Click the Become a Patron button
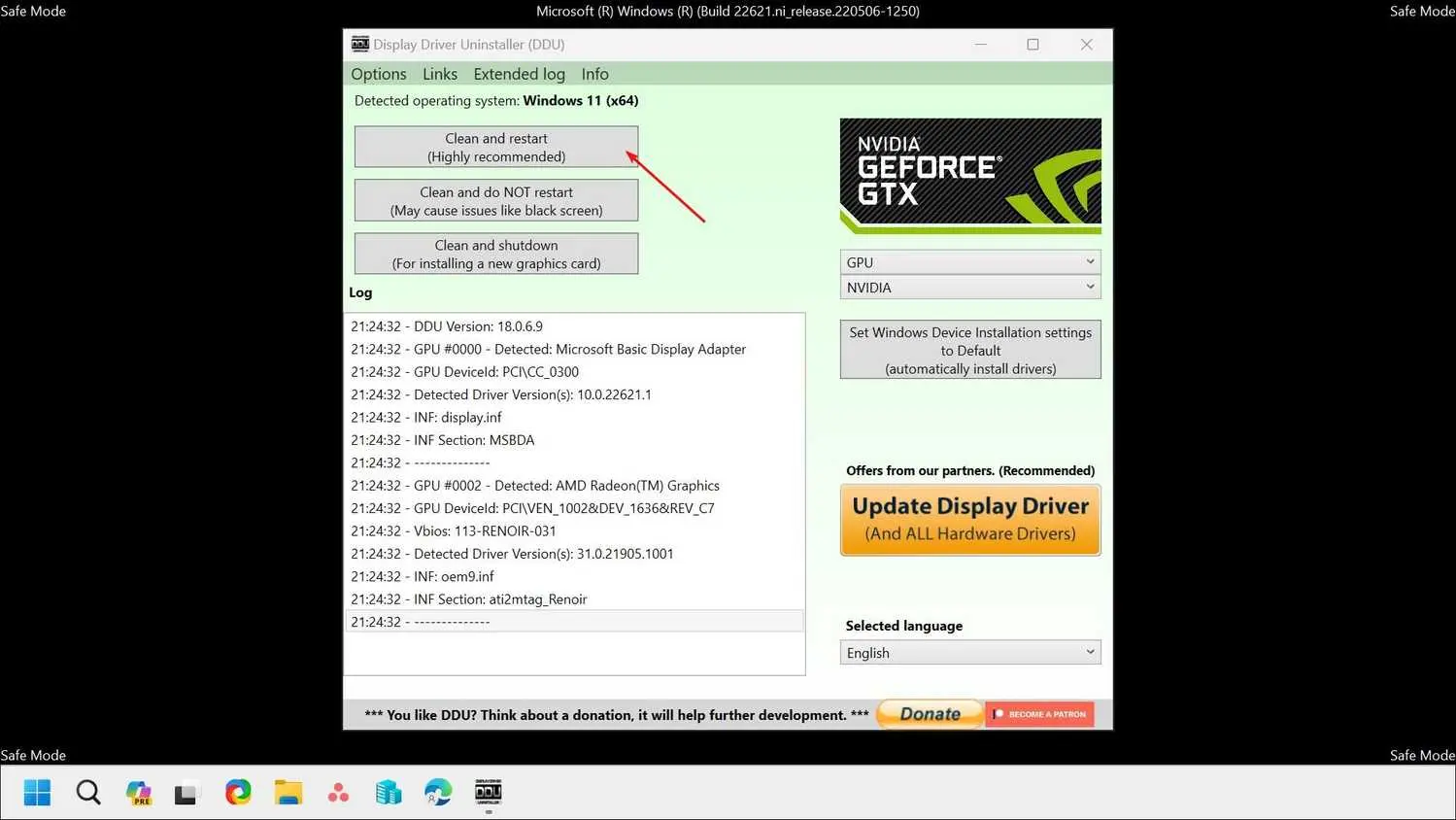 (1039, 714)
